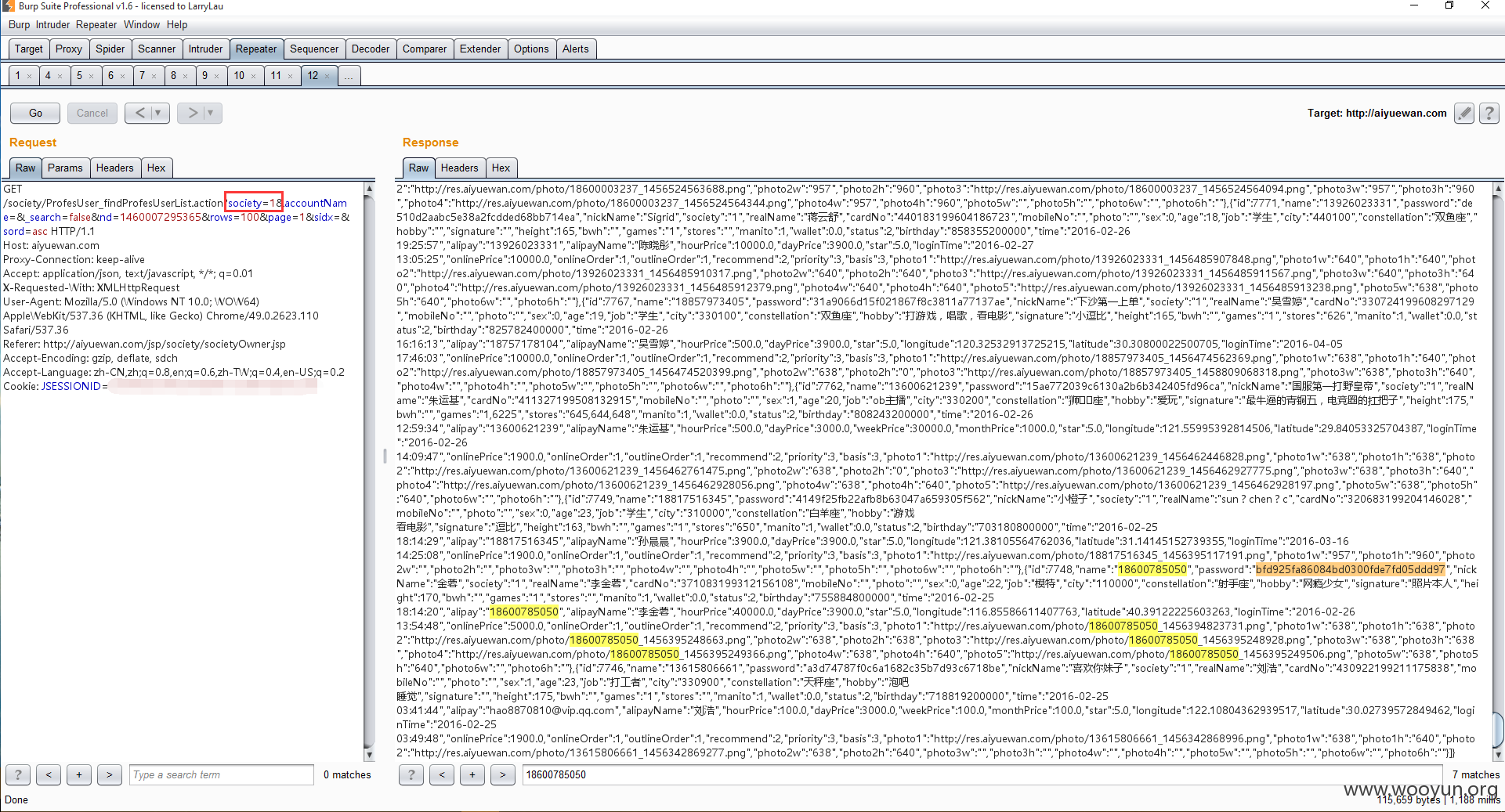The height and width of the screenshot is (812, 1505).
Task: Open the Intruder menu
Action: click(x=52, y=25)
